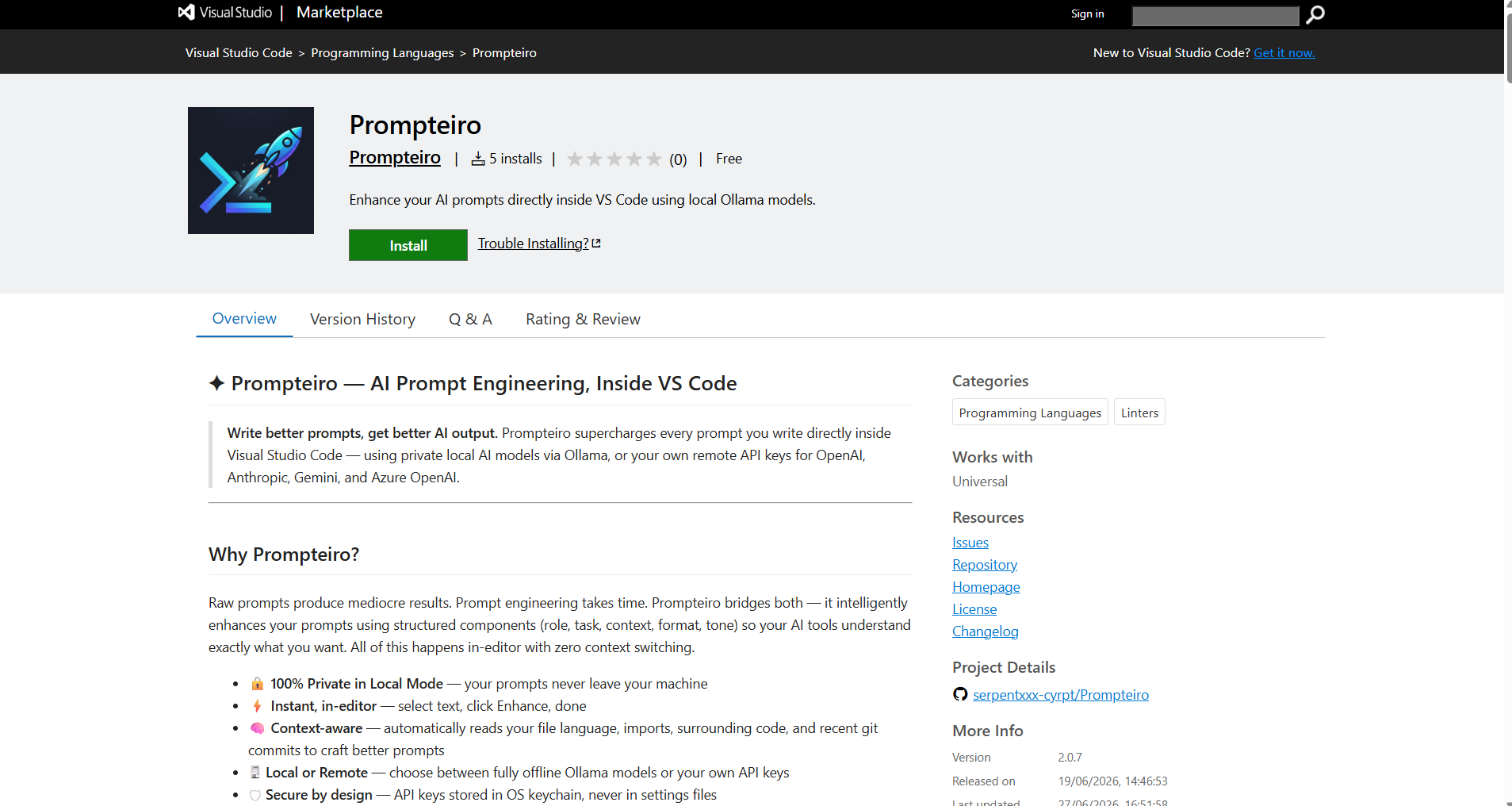Click the rating count (0)
The height and width of the screenshot is (806, 1512).
[678, 159]
